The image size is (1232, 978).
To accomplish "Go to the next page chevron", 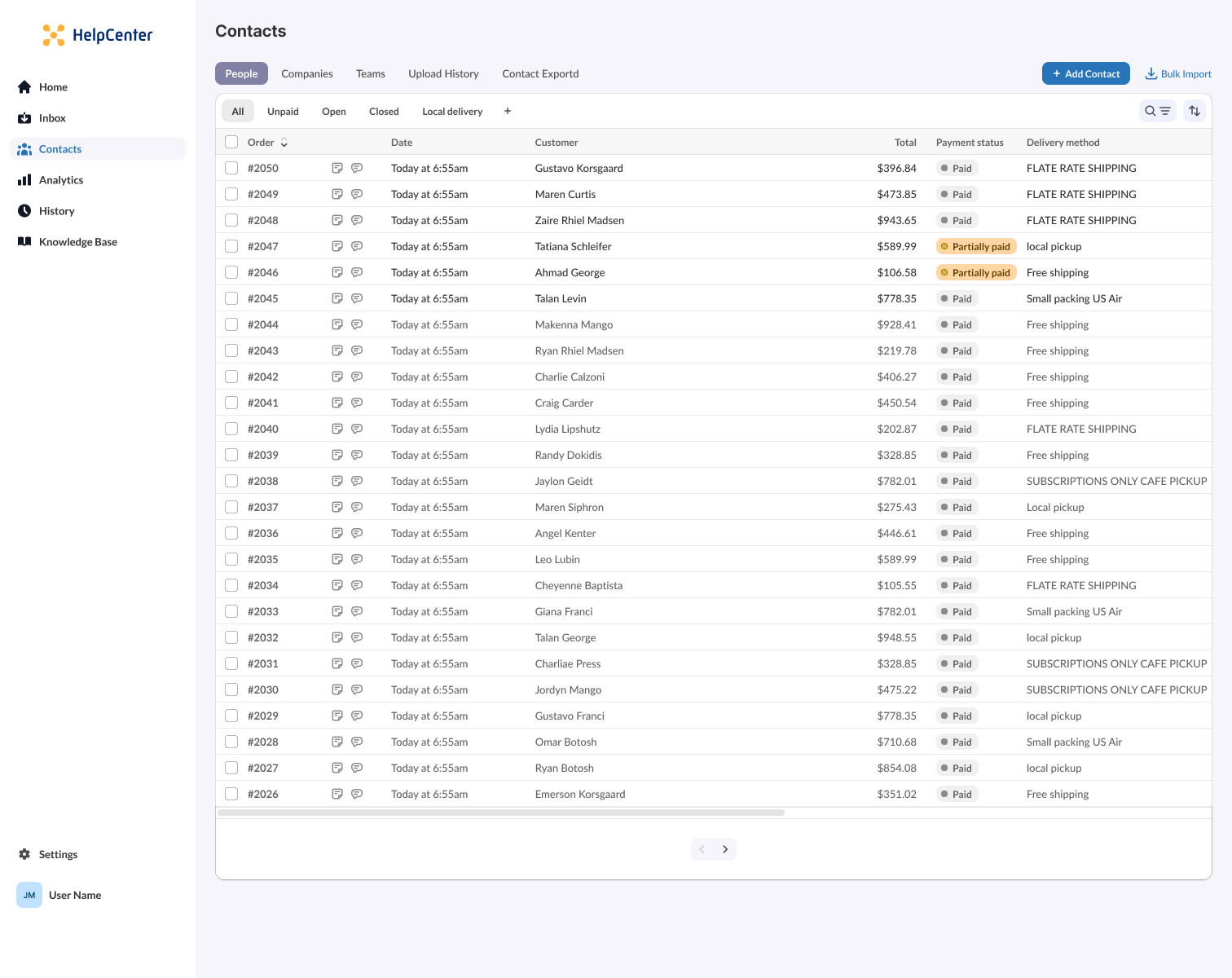I will (x=725, y=849).
